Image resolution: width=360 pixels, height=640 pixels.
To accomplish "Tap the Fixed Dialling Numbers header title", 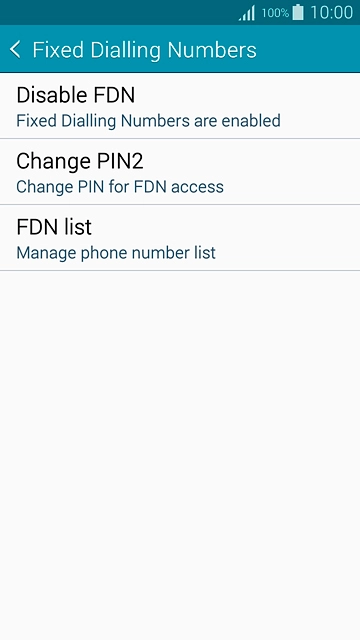I will click(x=144, y=50).
